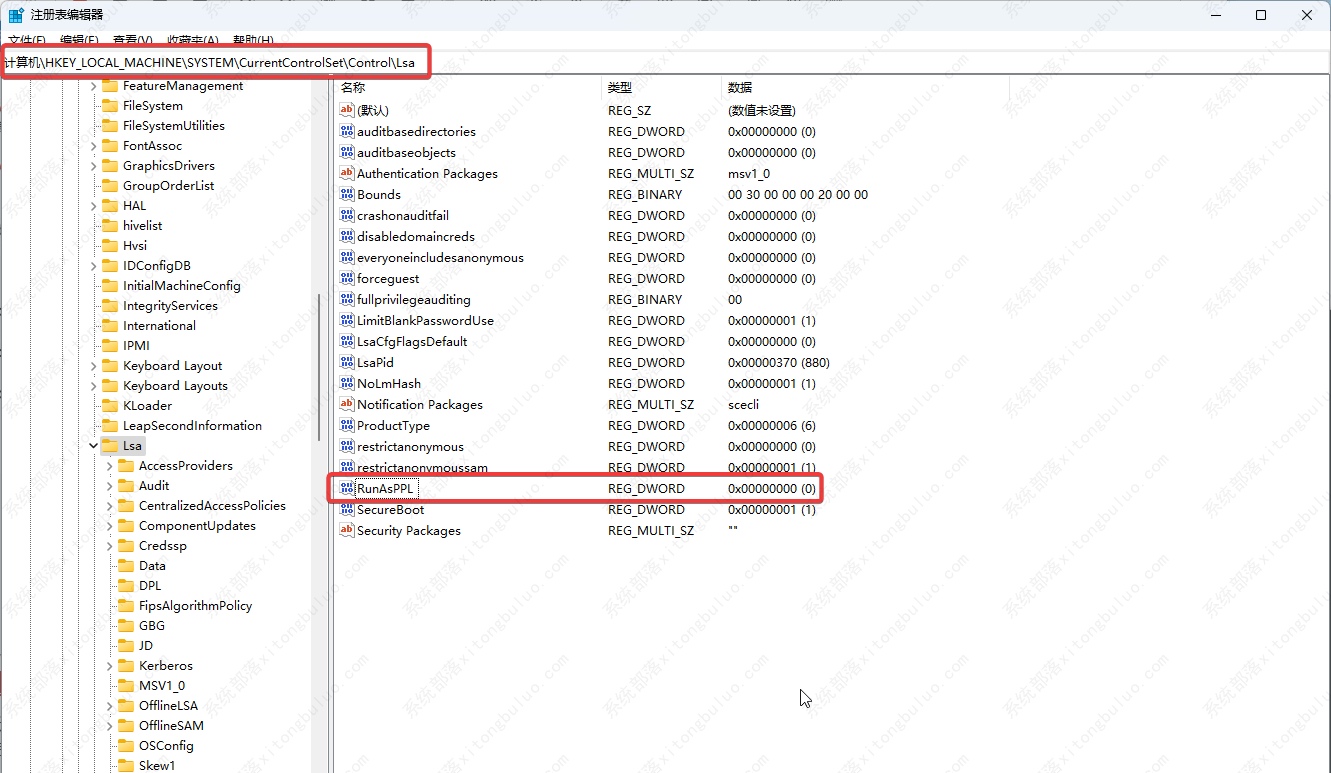Expand the GraphicsDrivers tree node
This screenshot has height=773, width=1331.
(93, 166)
